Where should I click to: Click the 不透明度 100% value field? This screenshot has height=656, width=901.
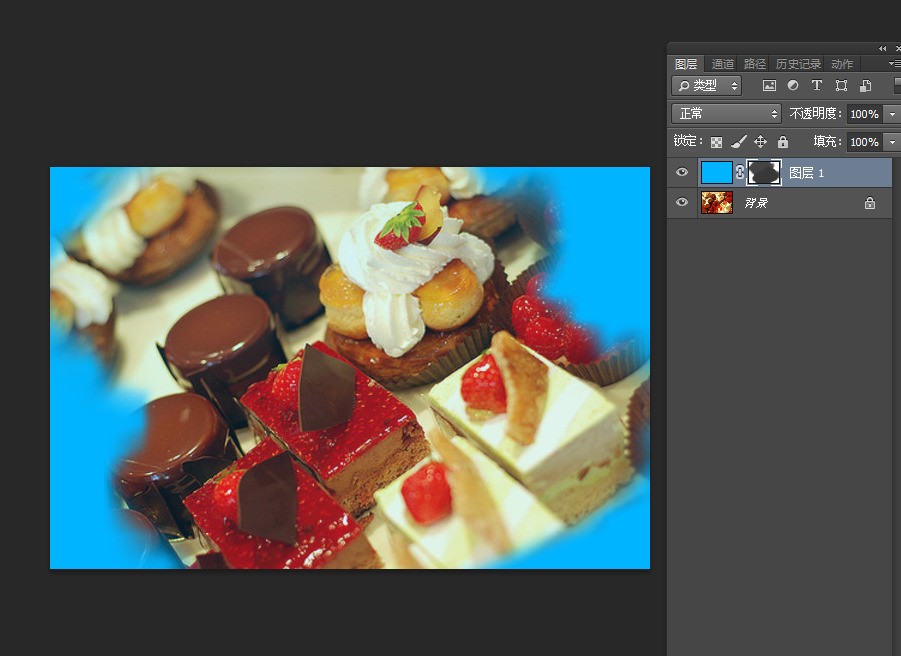[865, 114]
